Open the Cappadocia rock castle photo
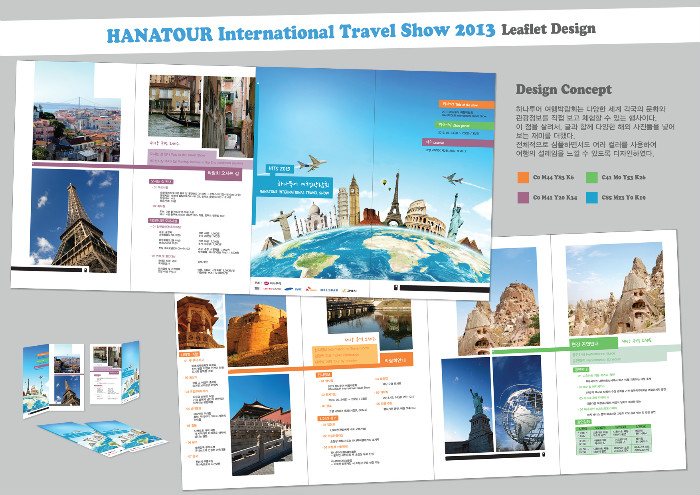 [x=499, y=302]
